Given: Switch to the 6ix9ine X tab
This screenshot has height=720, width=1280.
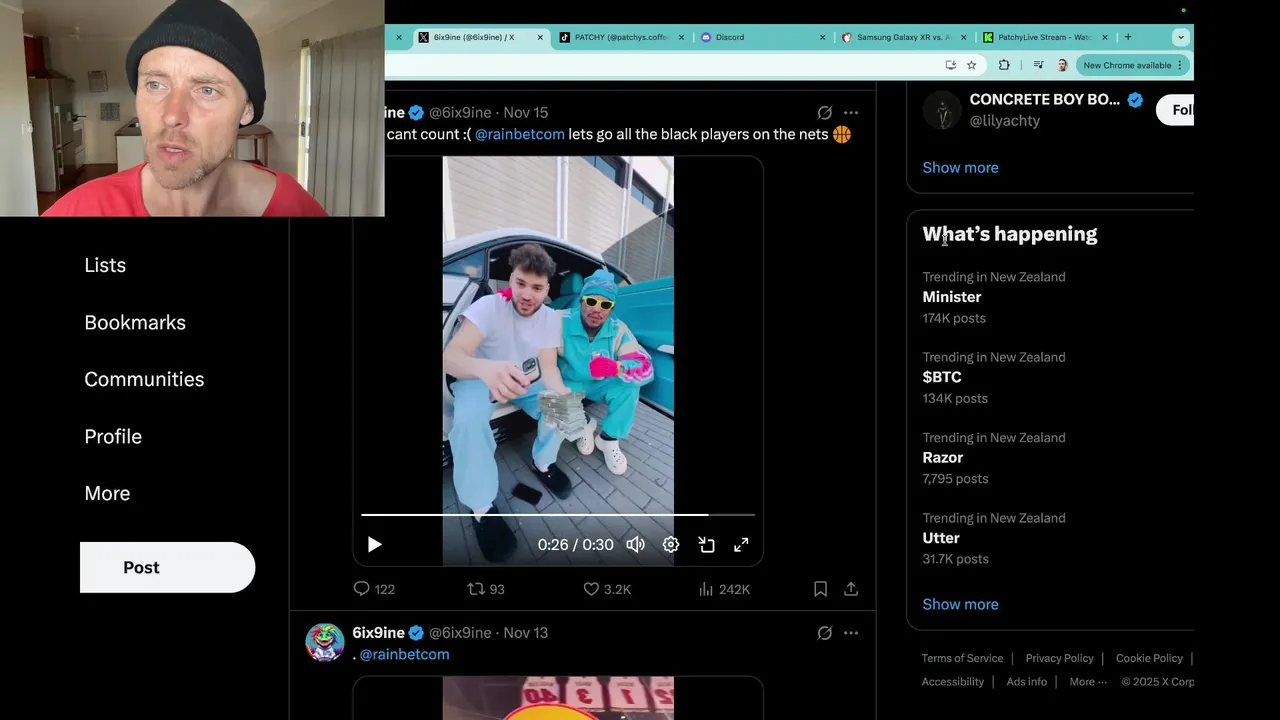Looking at the screenshot, I should [478, 37].
